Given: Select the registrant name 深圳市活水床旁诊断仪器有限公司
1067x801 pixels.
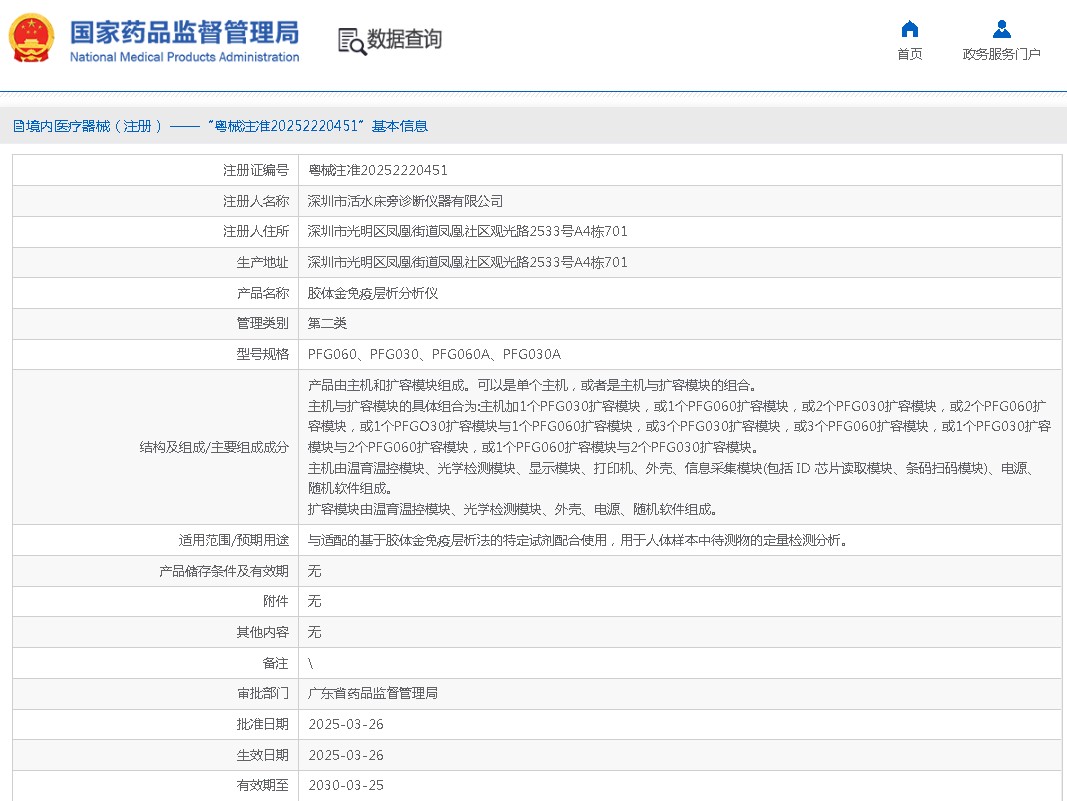Looking at the screenshot, I should (x=405, y=201).
